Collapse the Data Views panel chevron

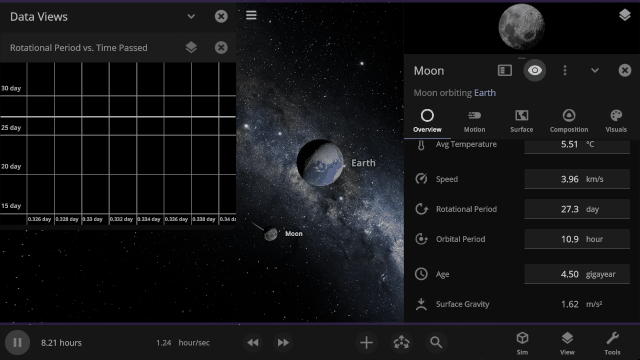pos(191,16)
